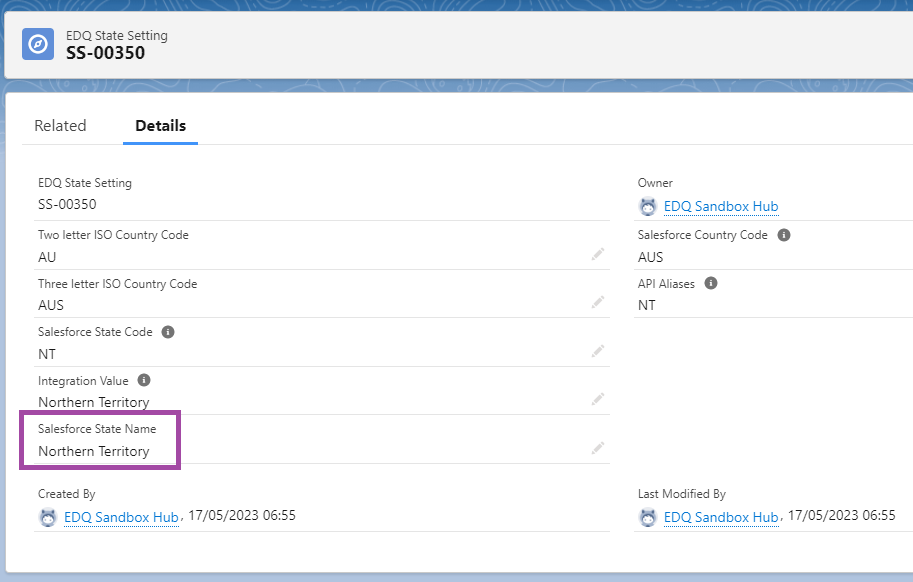Click the Three letter ISO value AUS
Screen dimensions: 913x582
click(x=51, y=306)
